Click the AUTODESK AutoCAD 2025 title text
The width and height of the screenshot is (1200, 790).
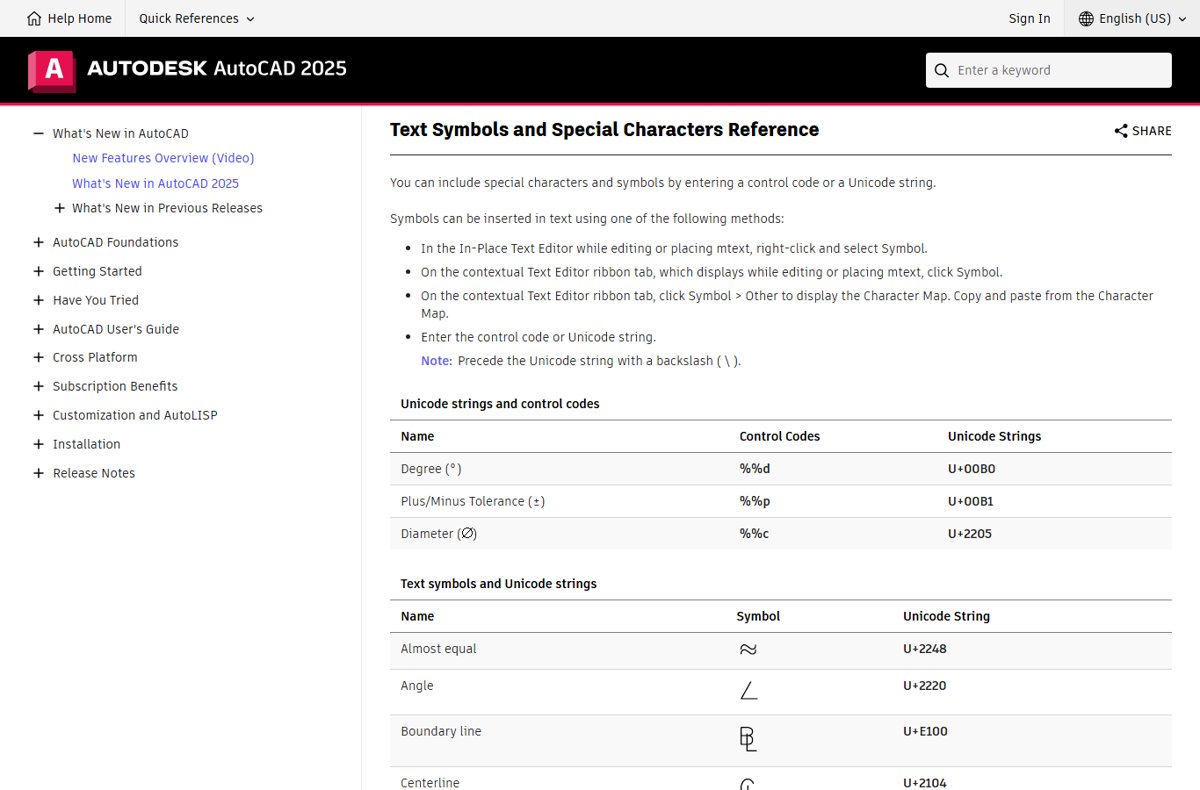coord(217,69)
